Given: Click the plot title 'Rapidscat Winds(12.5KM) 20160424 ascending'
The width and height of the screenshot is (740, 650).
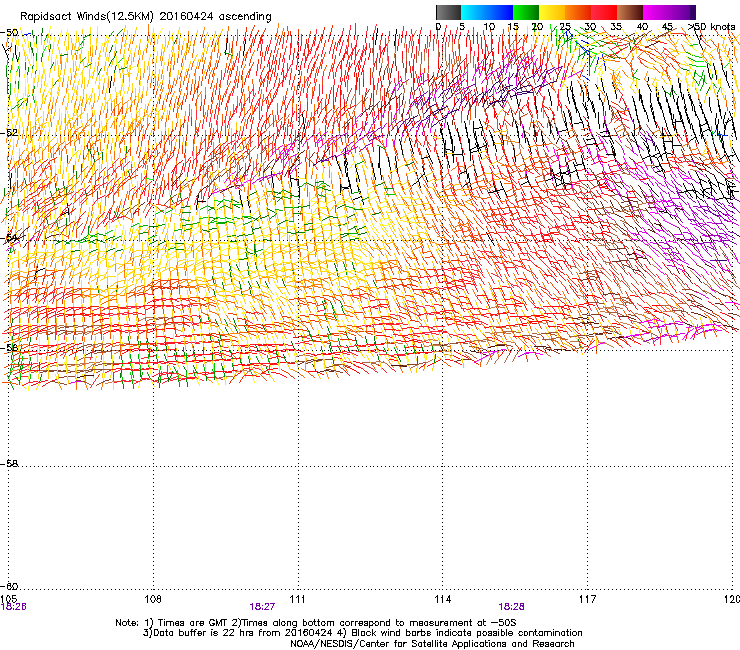Looking at the screenshot, I should [146, 17].
